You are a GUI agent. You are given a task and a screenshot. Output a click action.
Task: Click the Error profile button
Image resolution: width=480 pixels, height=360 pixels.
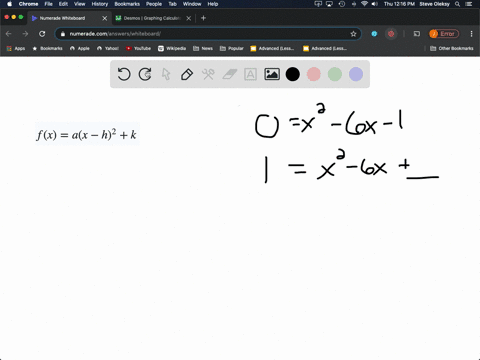444,34
